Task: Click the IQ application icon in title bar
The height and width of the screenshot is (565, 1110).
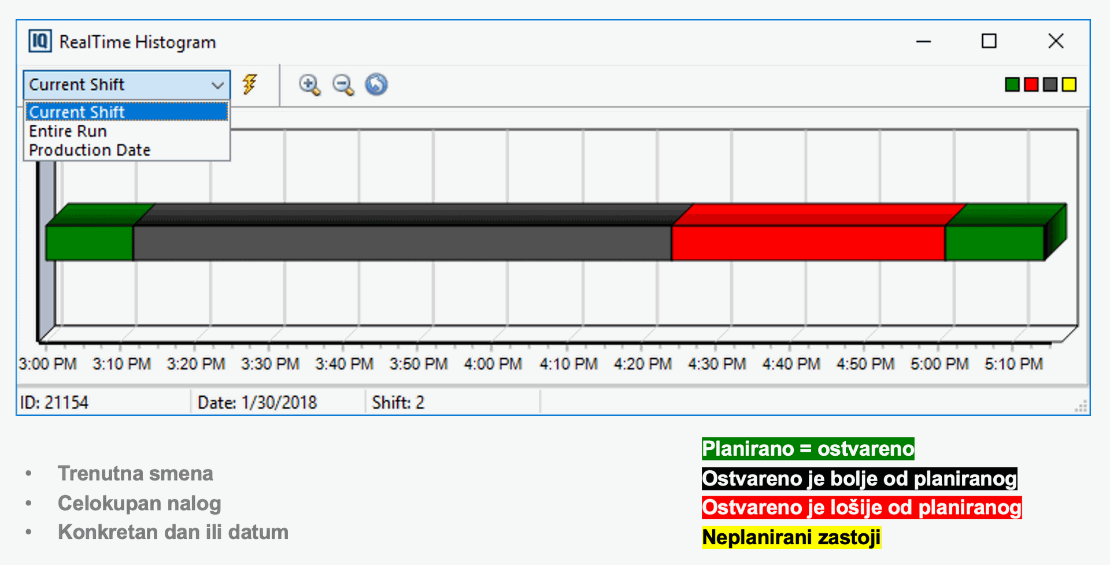Action: 40,41
